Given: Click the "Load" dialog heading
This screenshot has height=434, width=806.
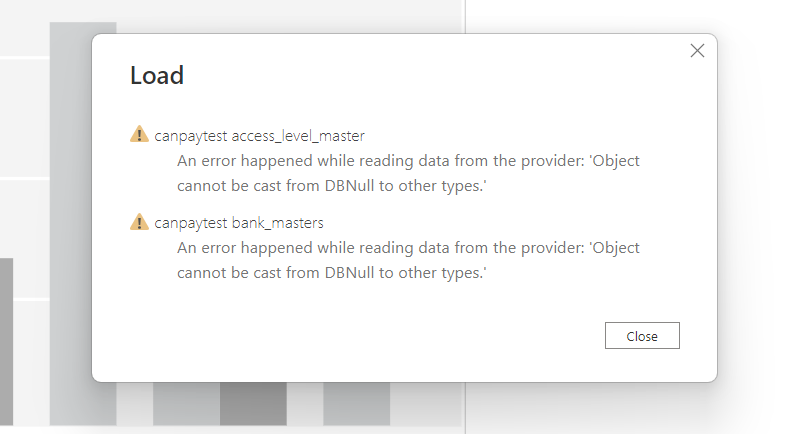Looking at the screenshot, I should coord(157,76).
